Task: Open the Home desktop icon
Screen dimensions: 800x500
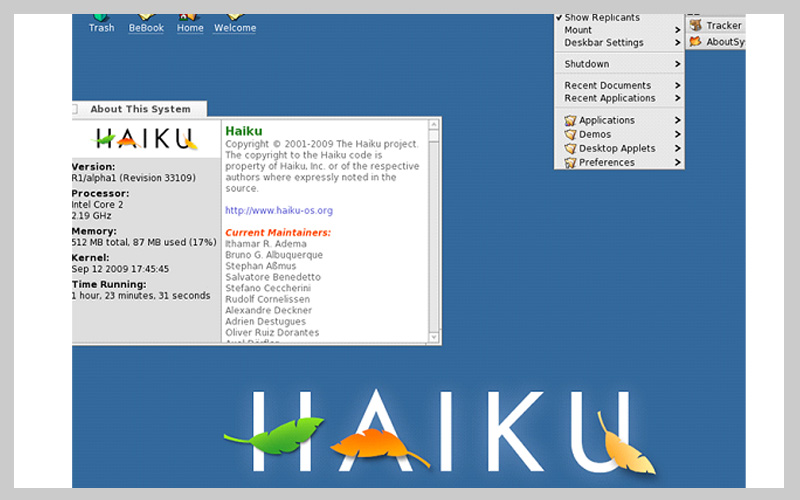Action: [190, 24]
